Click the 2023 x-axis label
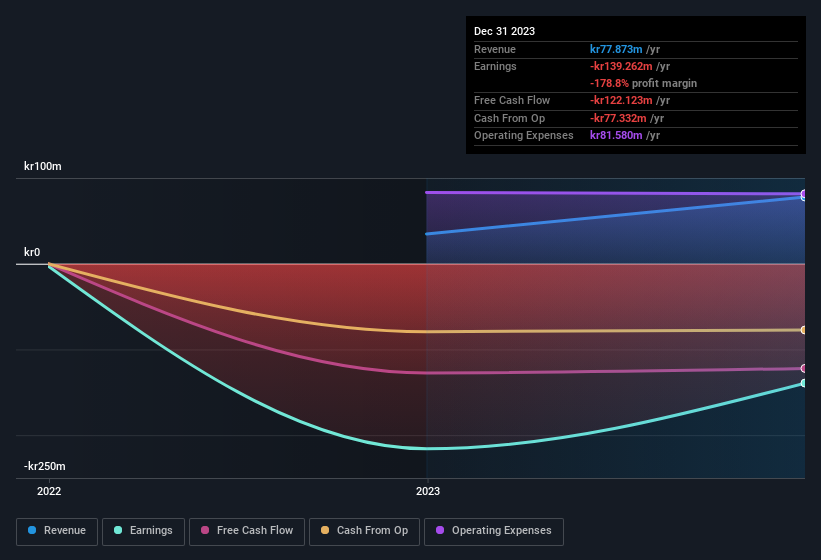The image size is (821, 560). (x=428, y=491)
